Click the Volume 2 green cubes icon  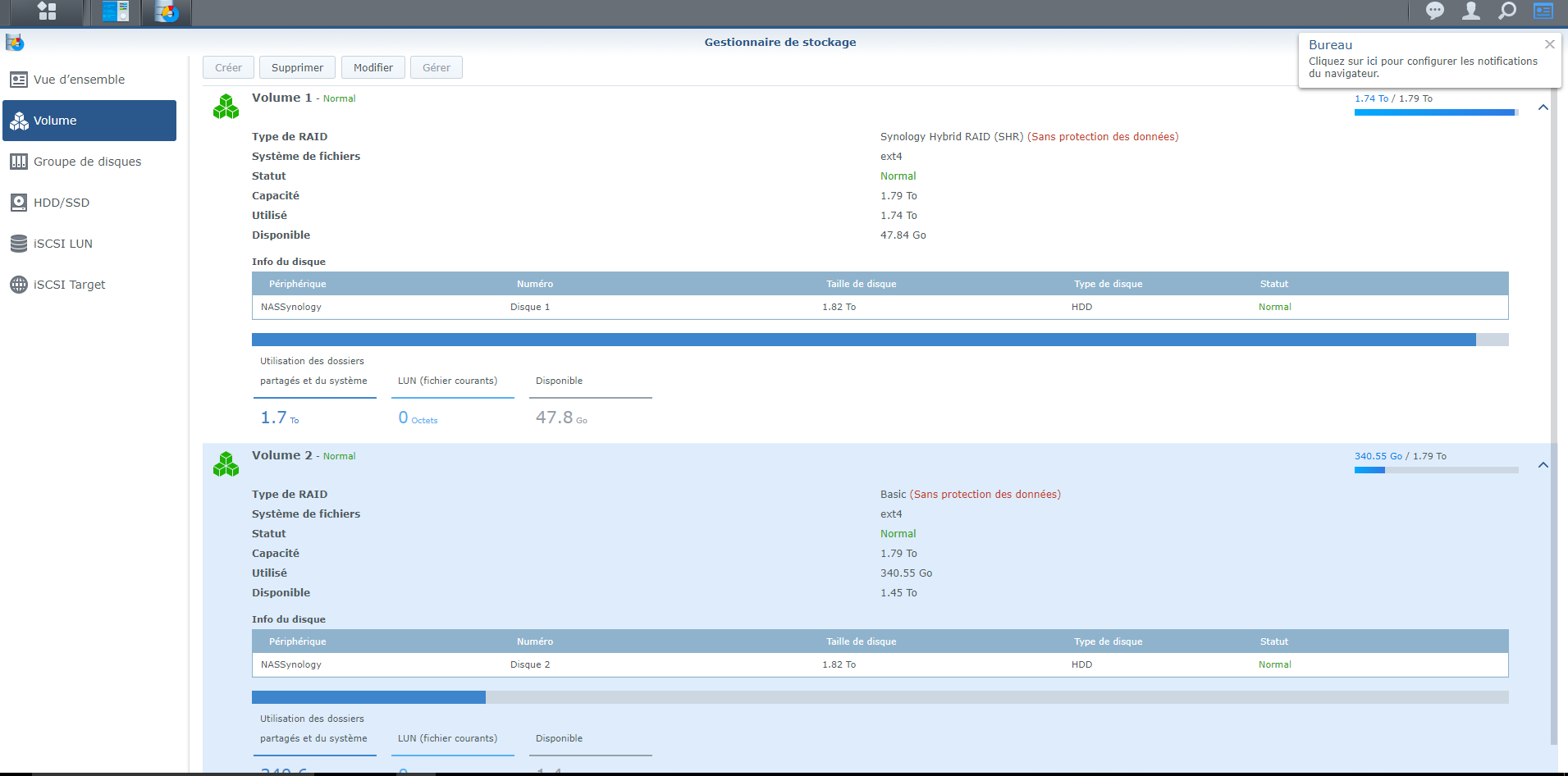click(x=226, y=464)
